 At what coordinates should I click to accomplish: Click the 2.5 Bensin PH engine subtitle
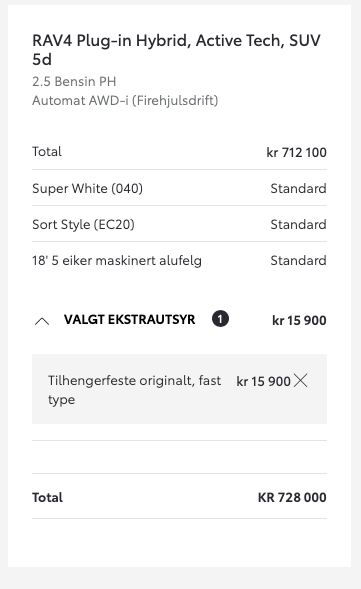[x=74, y=82]
